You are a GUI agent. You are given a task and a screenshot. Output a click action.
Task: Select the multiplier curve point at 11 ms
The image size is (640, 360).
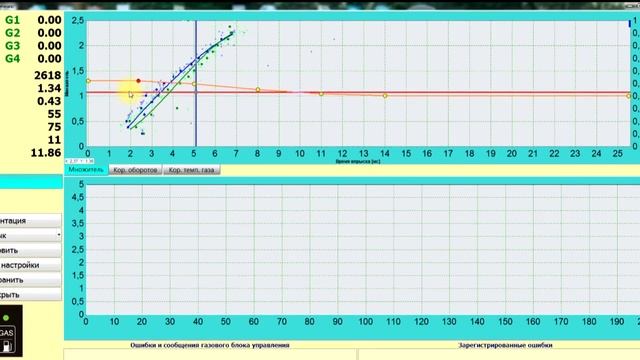[321, 94]
